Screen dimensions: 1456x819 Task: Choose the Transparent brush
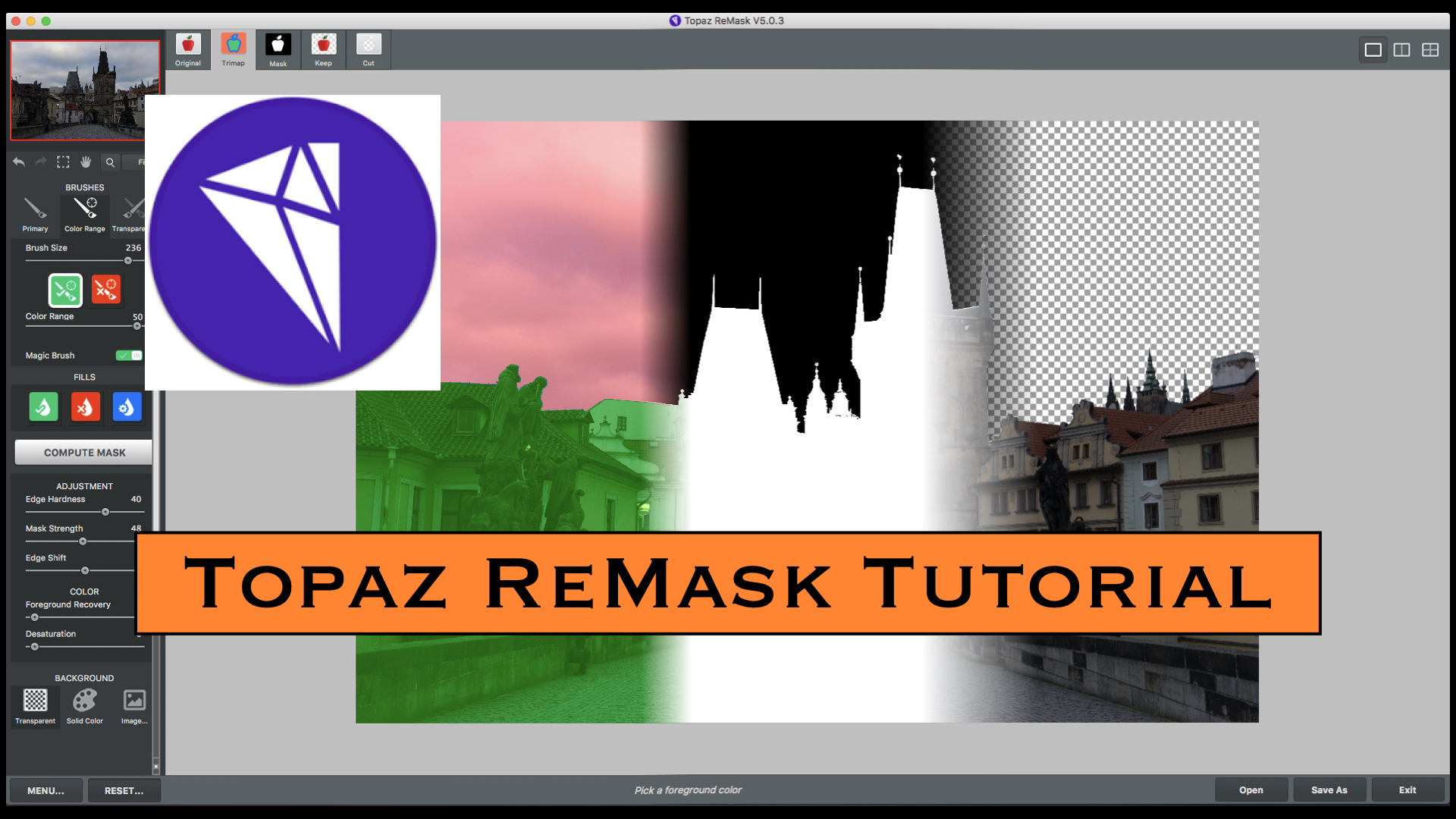(x=128, y=215)
